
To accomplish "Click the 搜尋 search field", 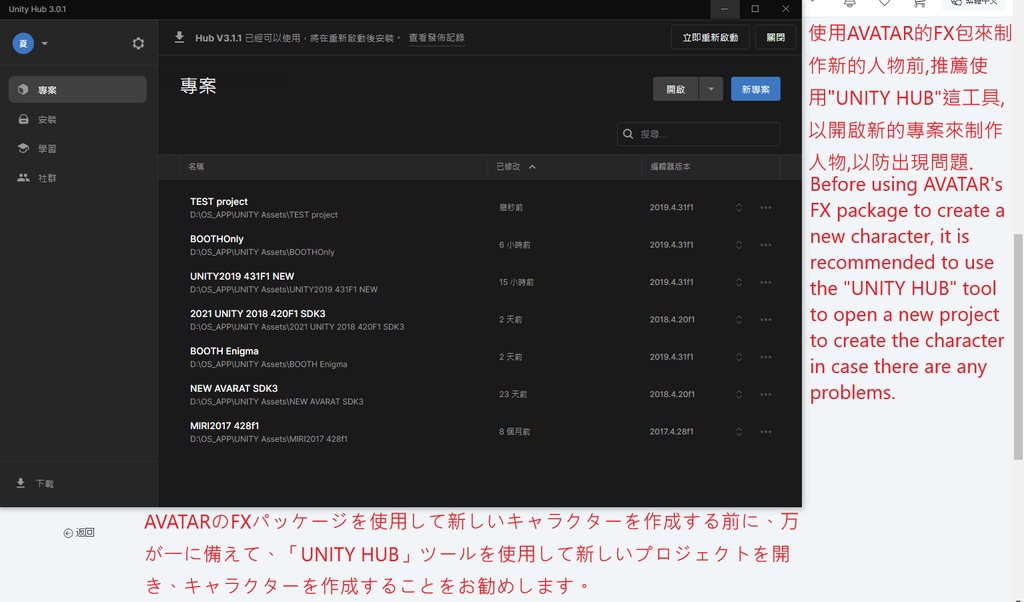I will click(700, 133).
